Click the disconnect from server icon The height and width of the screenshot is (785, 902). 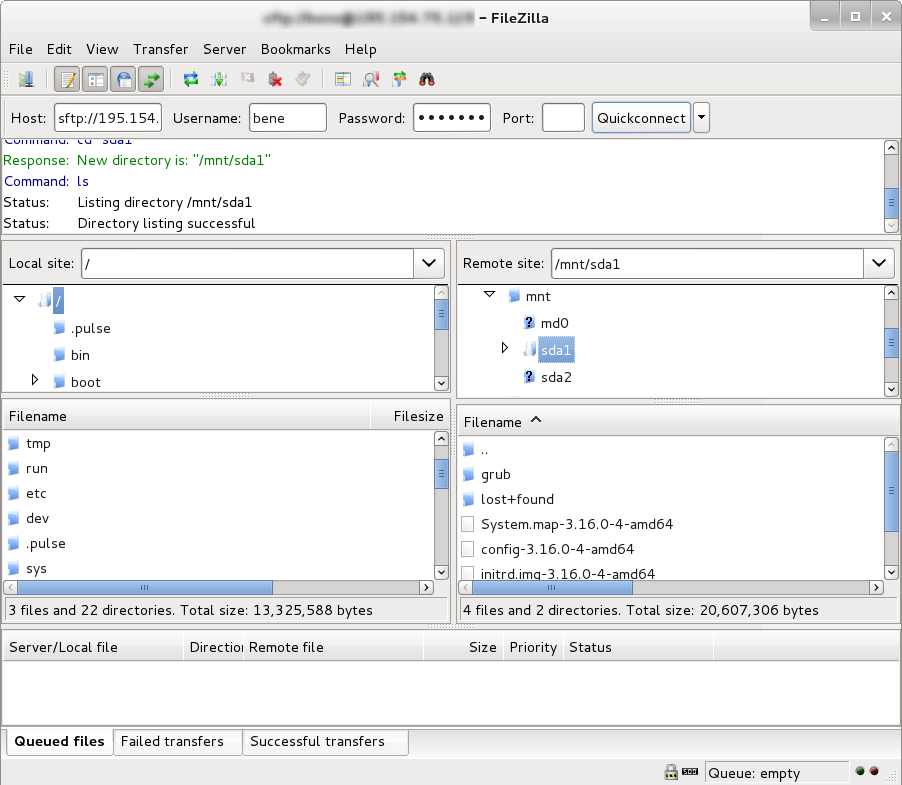point(275,79)
